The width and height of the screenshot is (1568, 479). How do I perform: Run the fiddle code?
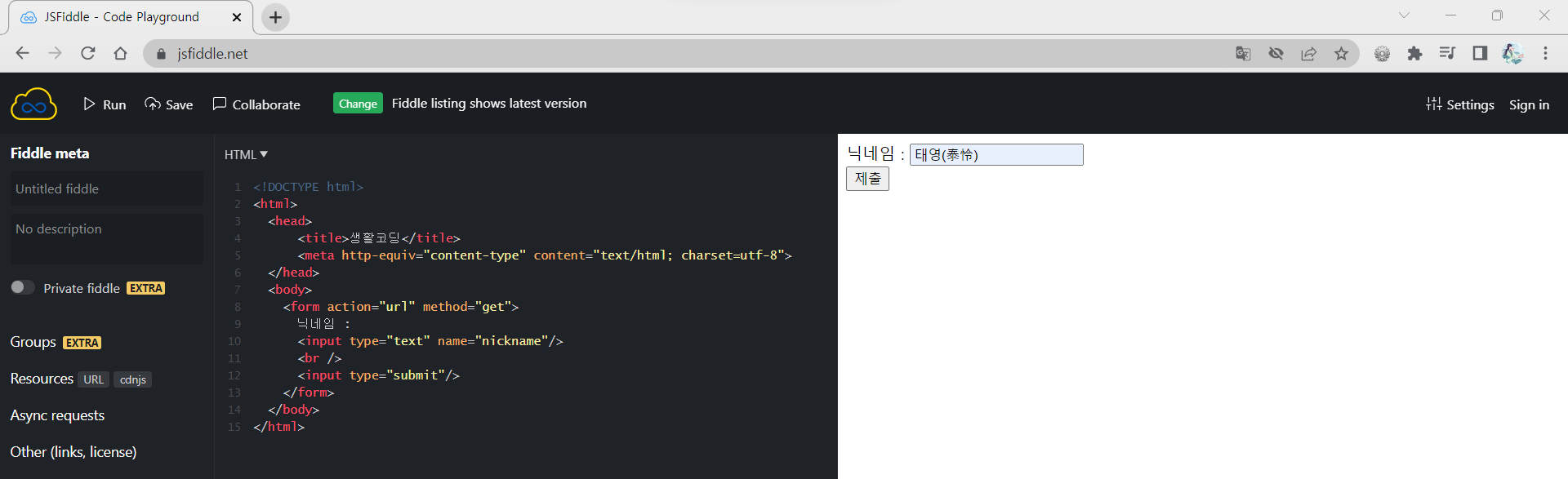tap(105, 104)
